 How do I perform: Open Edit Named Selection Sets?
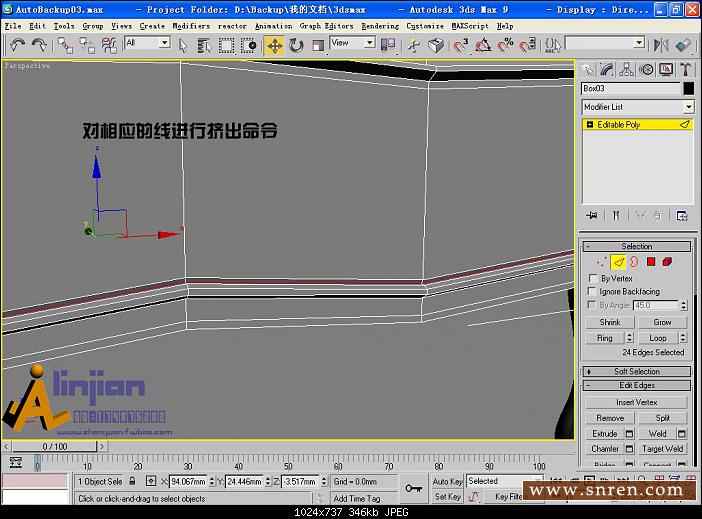click(552, 45)
